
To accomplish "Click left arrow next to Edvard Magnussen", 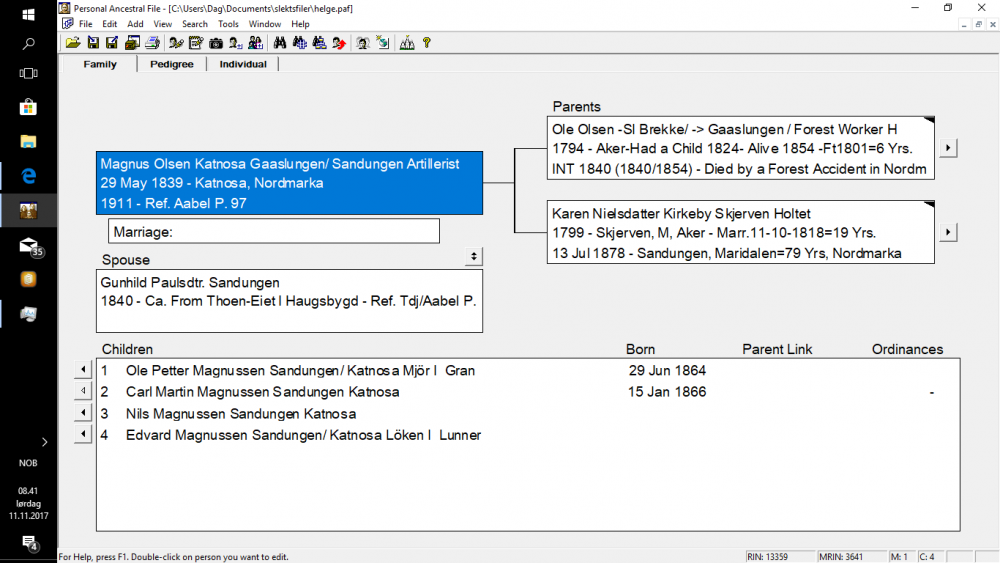I will pyautogui.click(x=83, y=434).
